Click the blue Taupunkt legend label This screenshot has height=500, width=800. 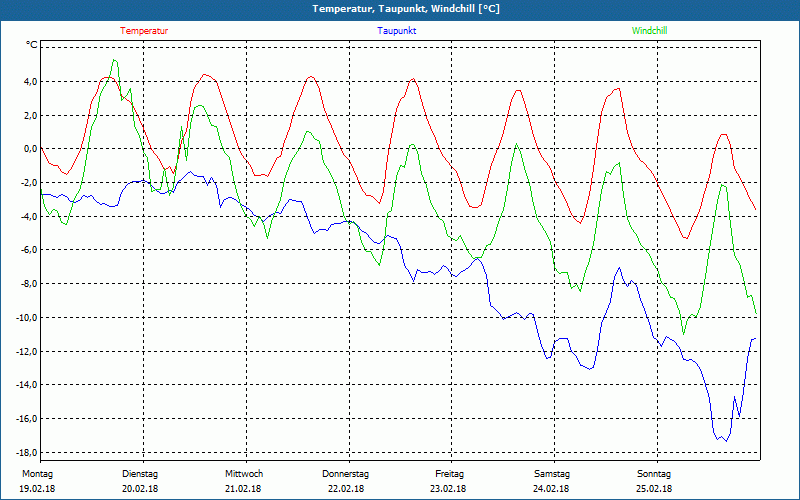396,31
